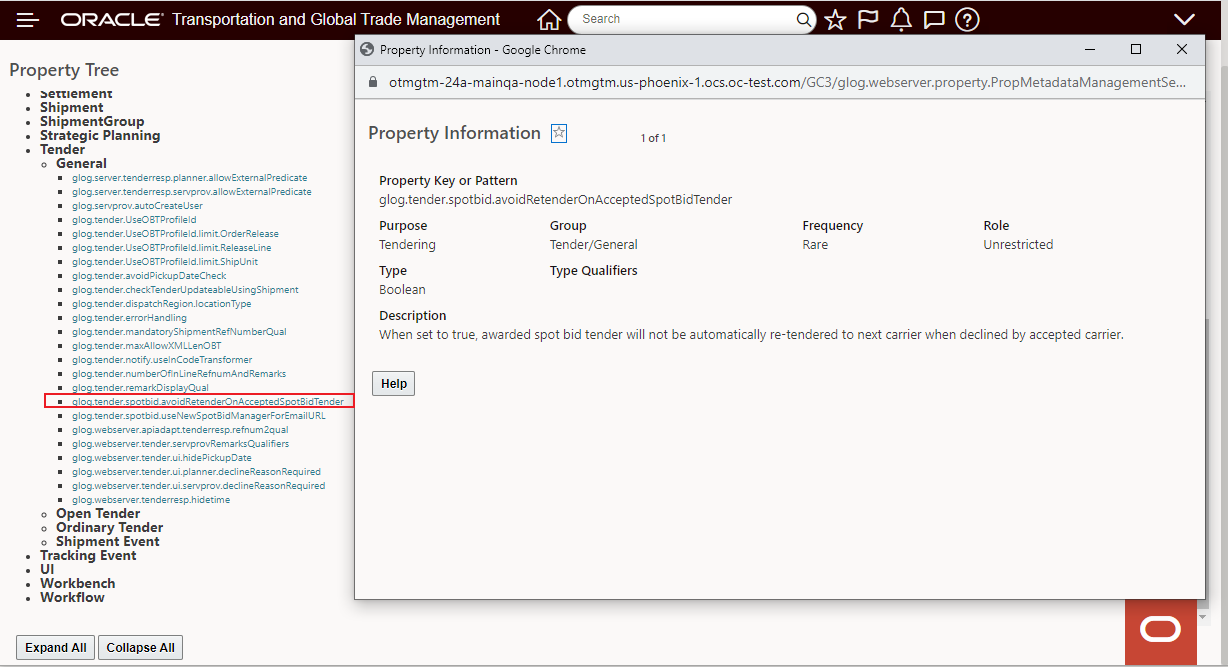Open glog.tender.spotbid.avoidRetenderOnAcceptedSpotBidTender link

click(x=207, y=401)
